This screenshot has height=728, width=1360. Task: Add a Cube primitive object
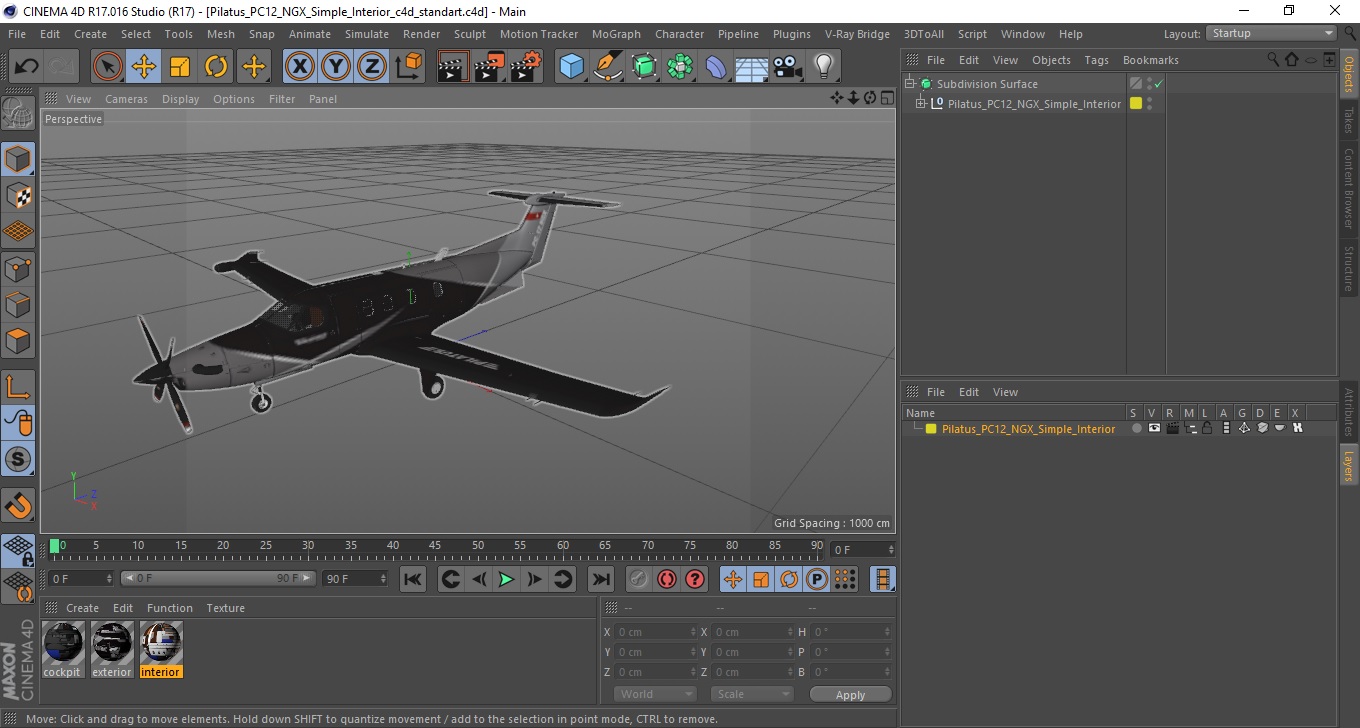tap(571, 67)
